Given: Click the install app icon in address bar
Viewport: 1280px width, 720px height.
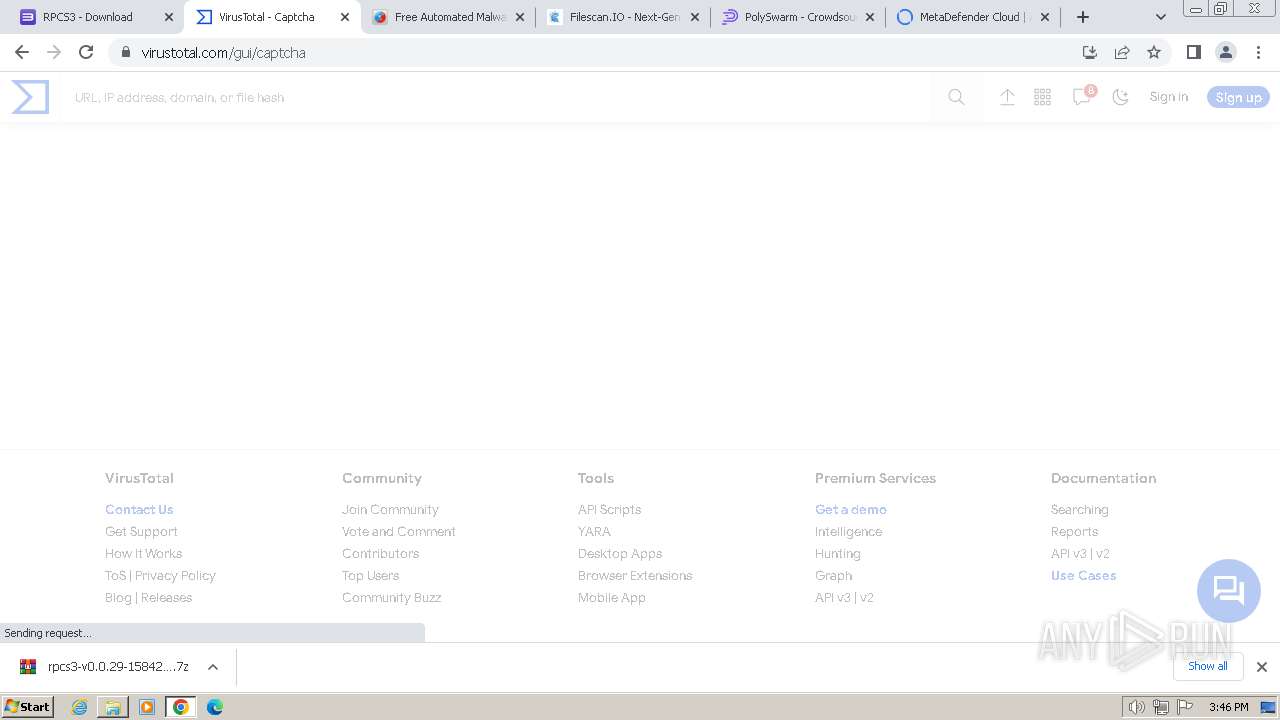Looking at the screenshot, I should (1090, 52).
